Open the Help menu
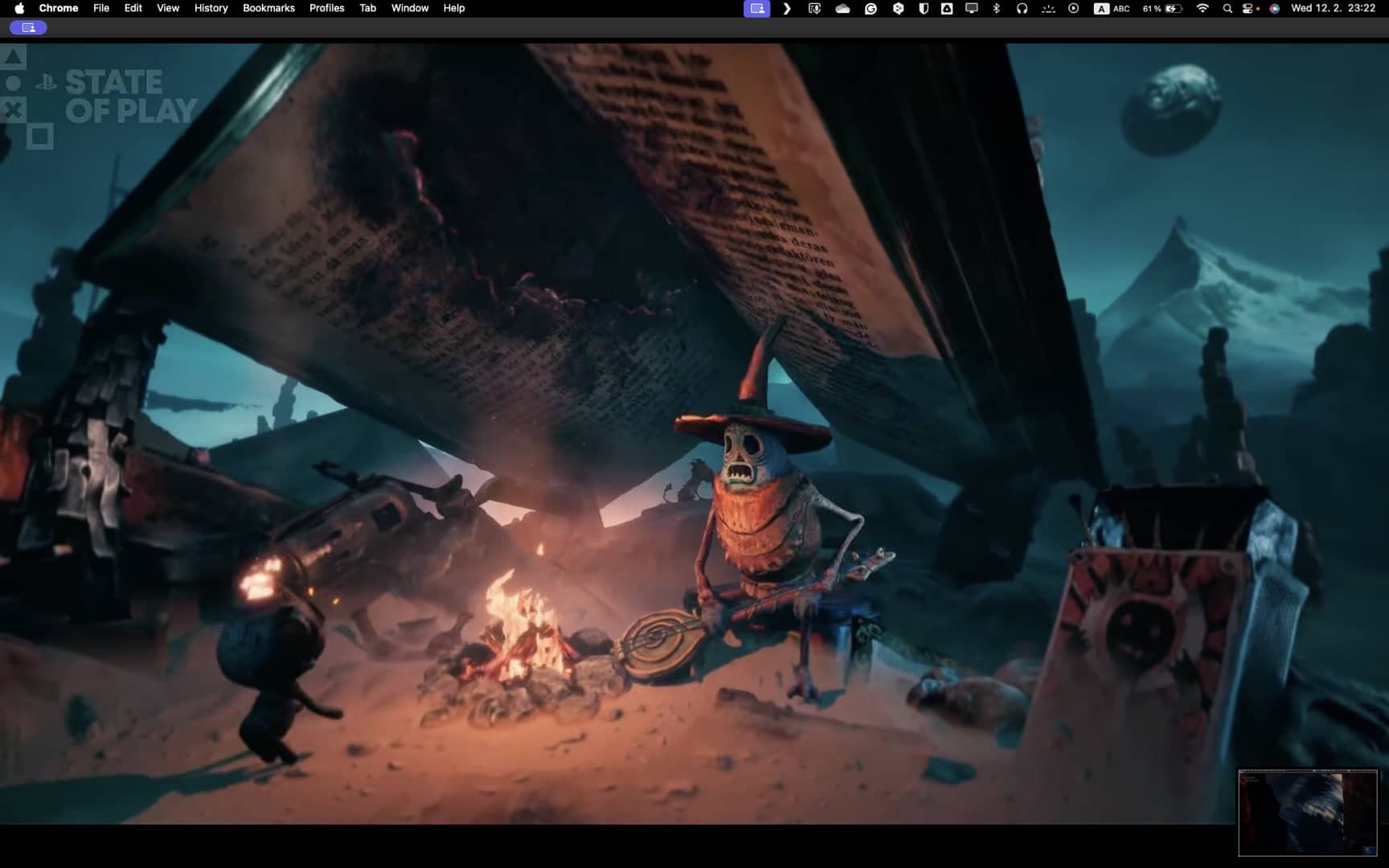Screen dimensions: 1389x868 [454, 8]
